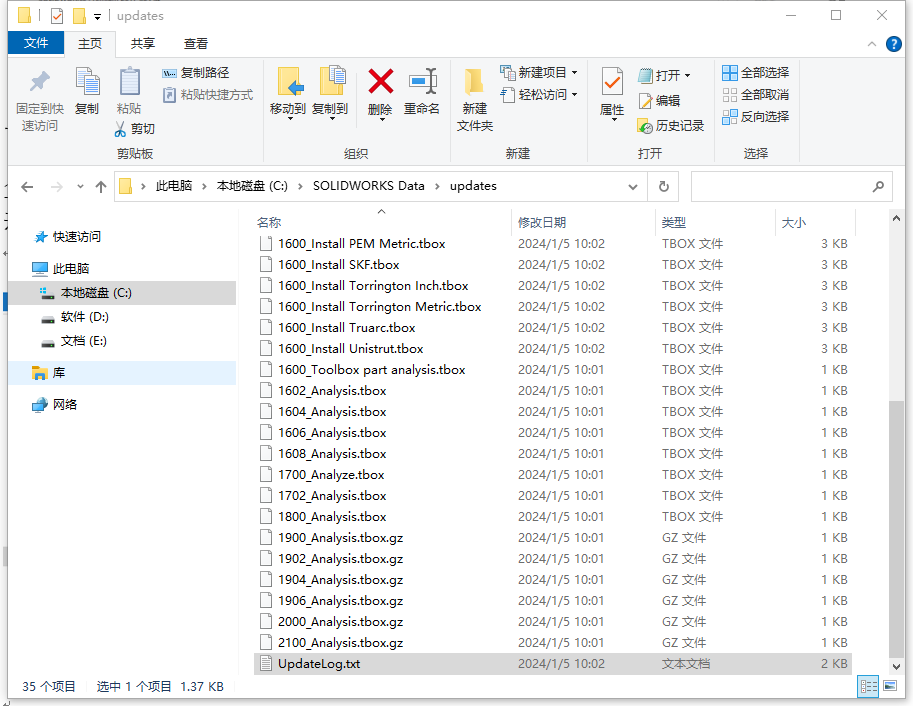Refresh the updates folder view
Image resolution: width=913 pixels, height=706 pixels.
[x=663, y=186]
